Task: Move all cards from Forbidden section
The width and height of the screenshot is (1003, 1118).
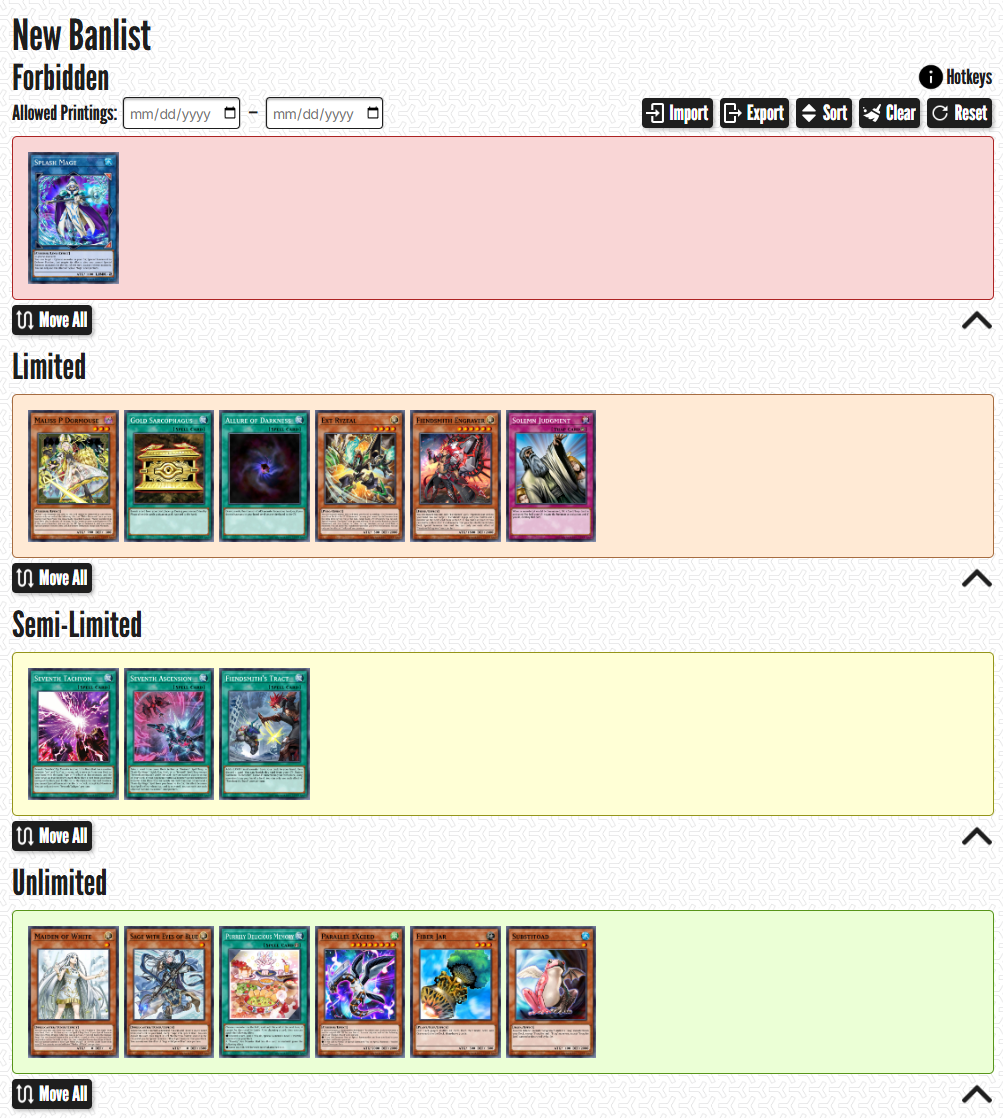Action: tap(52, 320)
